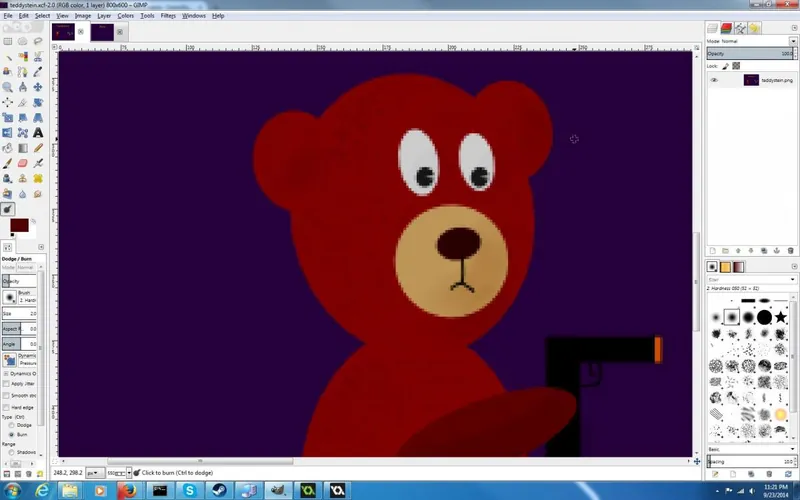Viewport: 800px width, 500px height.
Task: Select the Select by Color tool
Action: click(x=22, y=57)
